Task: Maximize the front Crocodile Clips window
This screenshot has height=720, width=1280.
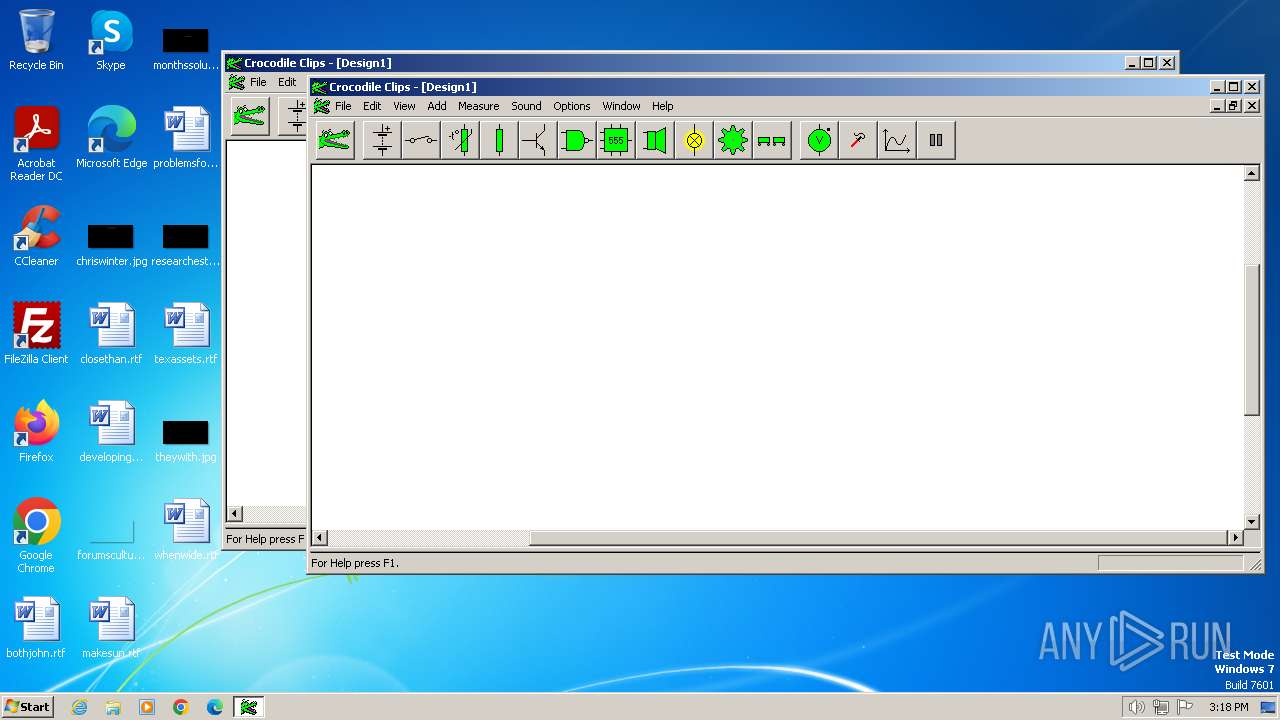Action: point(1233,87)
